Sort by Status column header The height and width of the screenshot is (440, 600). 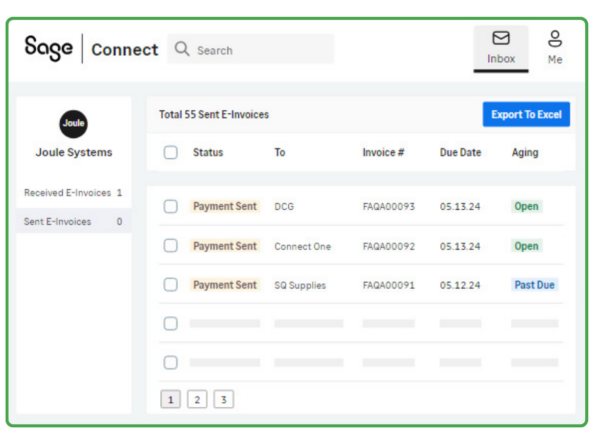point(208,153)
